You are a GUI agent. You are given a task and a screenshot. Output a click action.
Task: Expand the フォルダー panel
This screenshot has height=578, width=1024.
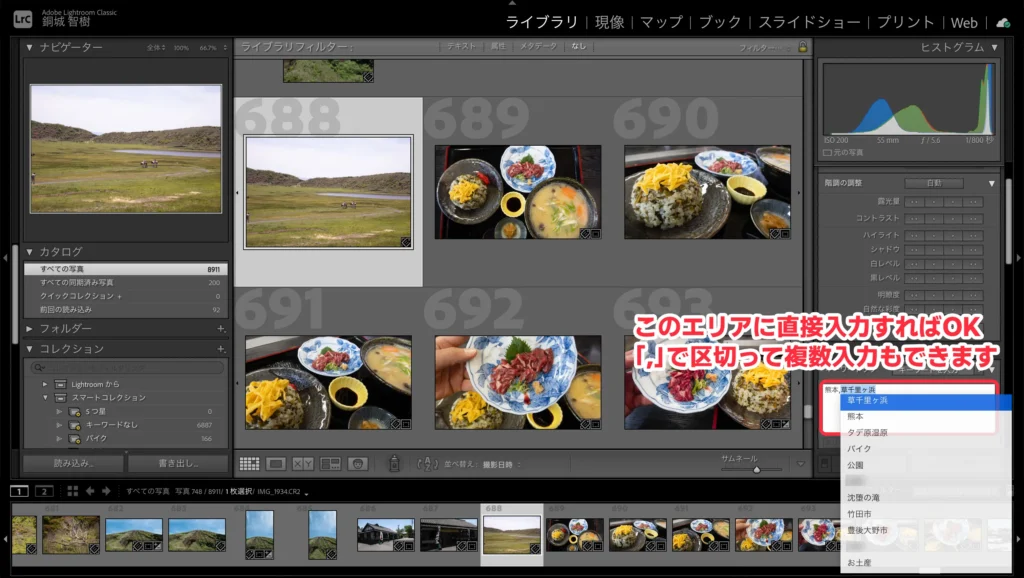30,329
